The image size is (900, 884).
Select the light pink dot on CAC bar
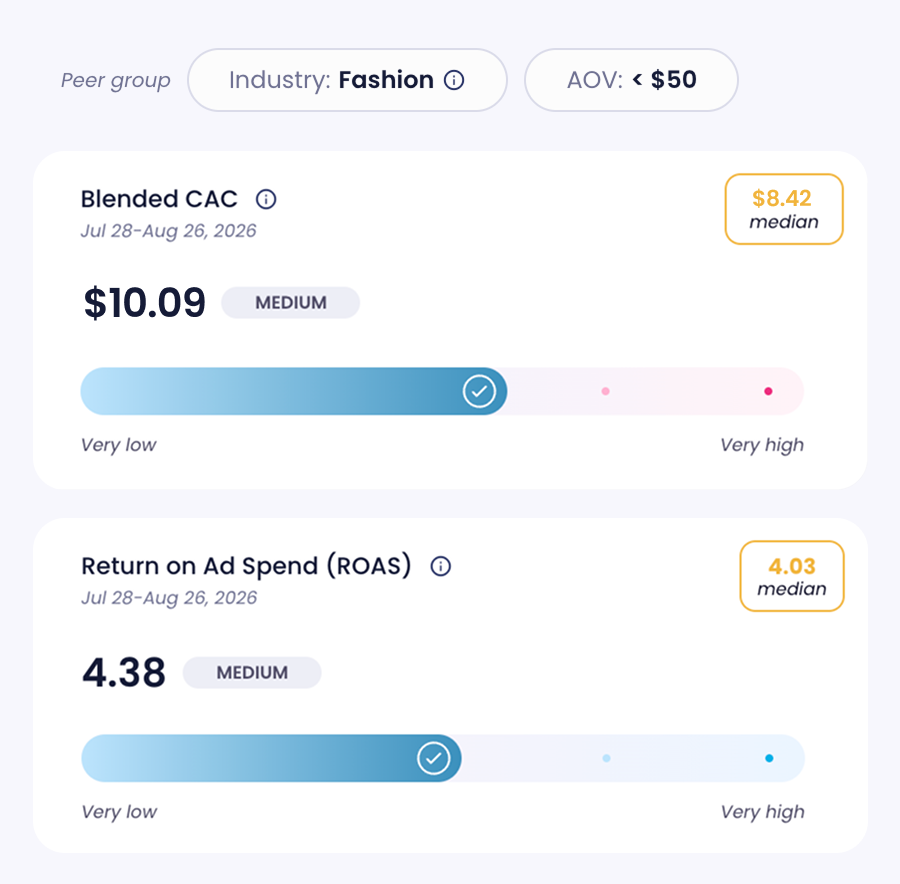(x=605, y=391)
